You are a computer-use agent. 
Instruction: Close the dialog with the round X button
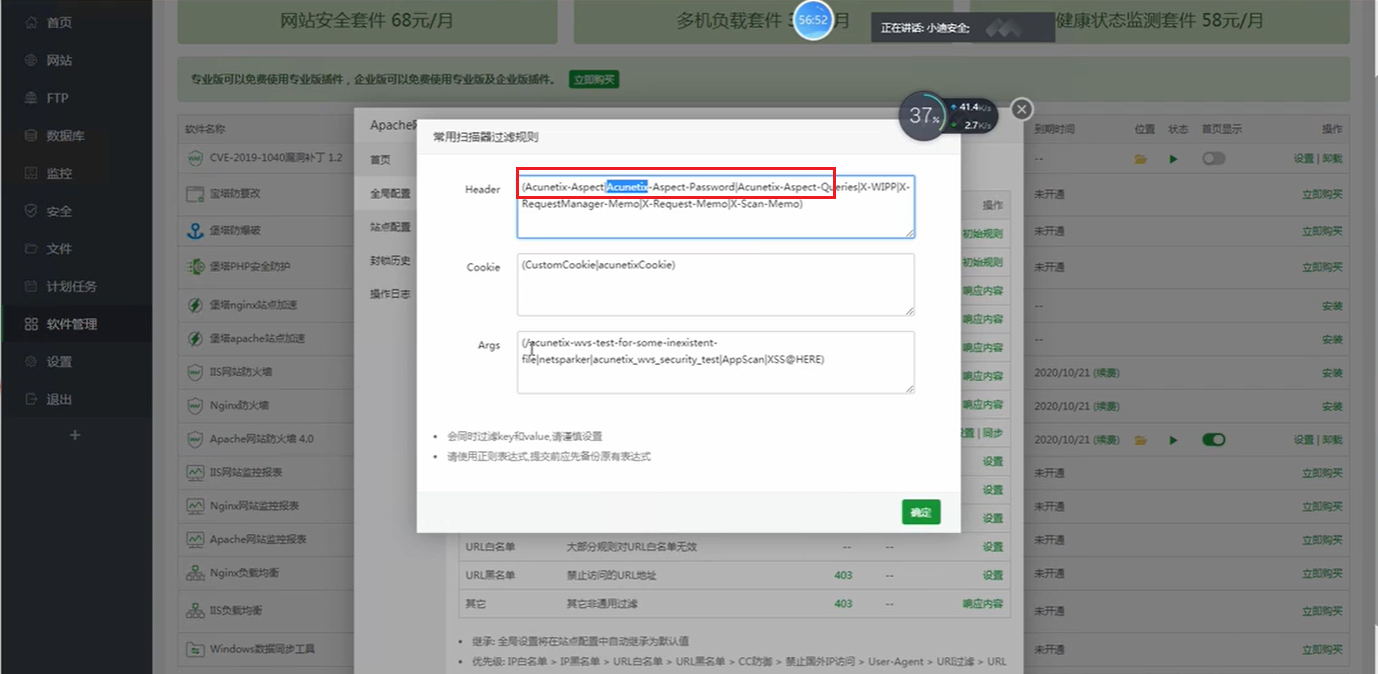point(1021,109)
